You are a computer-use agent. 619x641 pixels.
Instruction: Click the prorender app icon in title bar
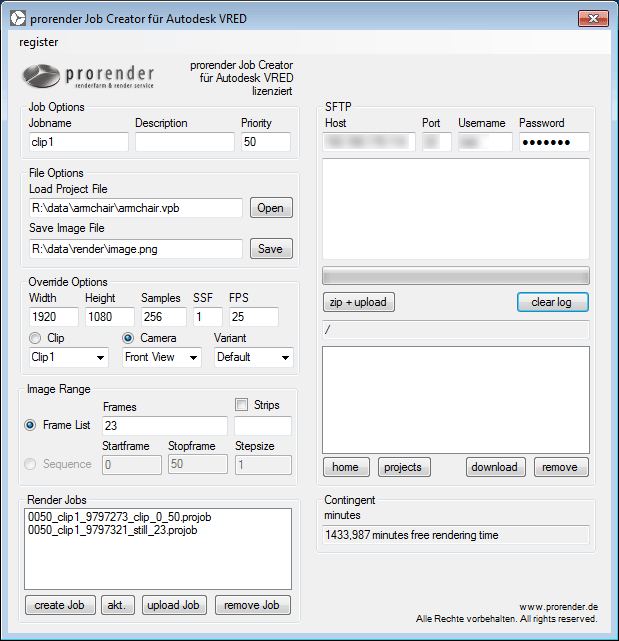pyautogui.click(x=18, y=18)
